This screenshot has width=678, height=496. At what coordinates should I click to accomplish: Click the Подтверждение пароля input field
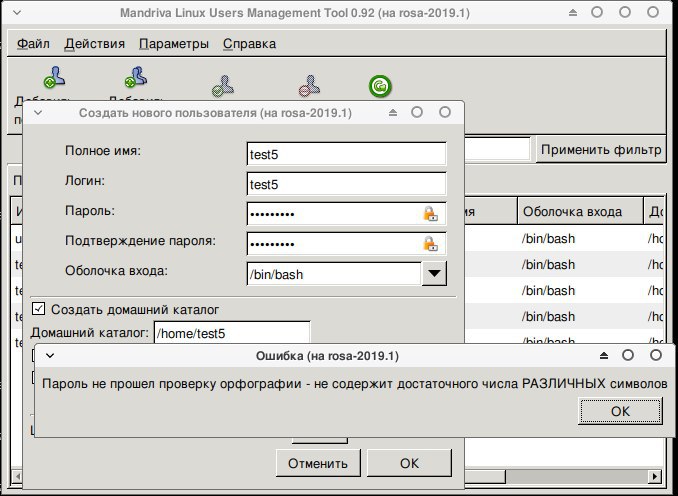click(346, 244)
